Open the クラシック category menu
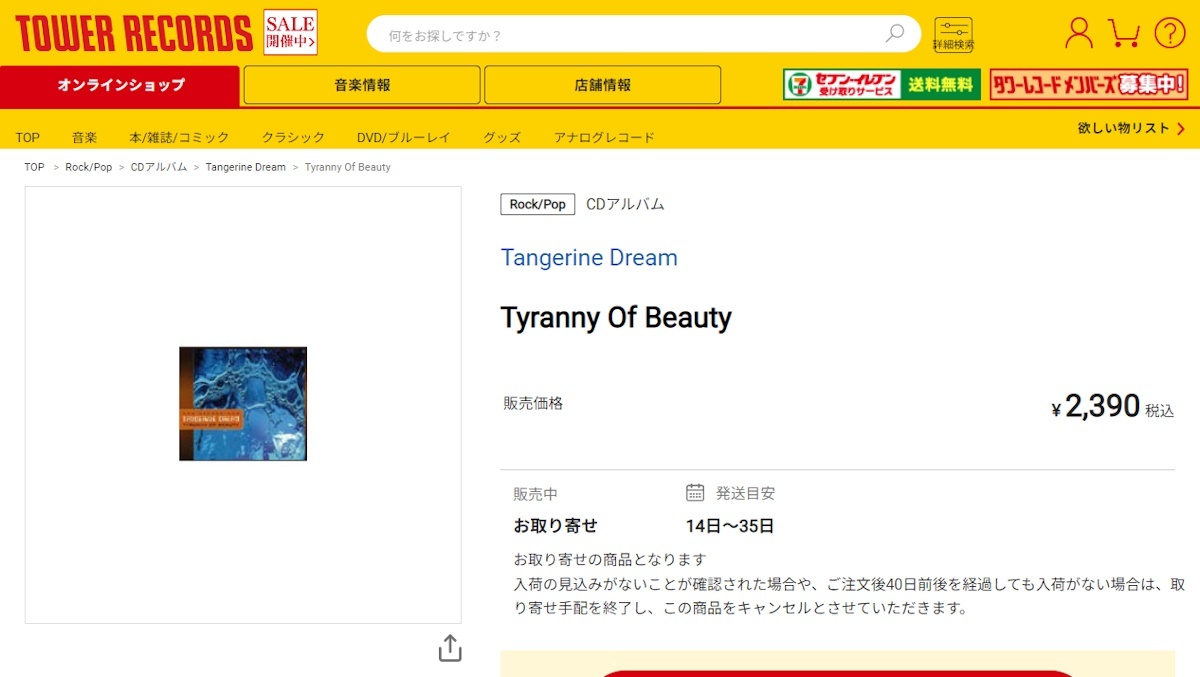The height and width of the screenshot is (677, 1200). pyautogui.click(x=293, y=138)
